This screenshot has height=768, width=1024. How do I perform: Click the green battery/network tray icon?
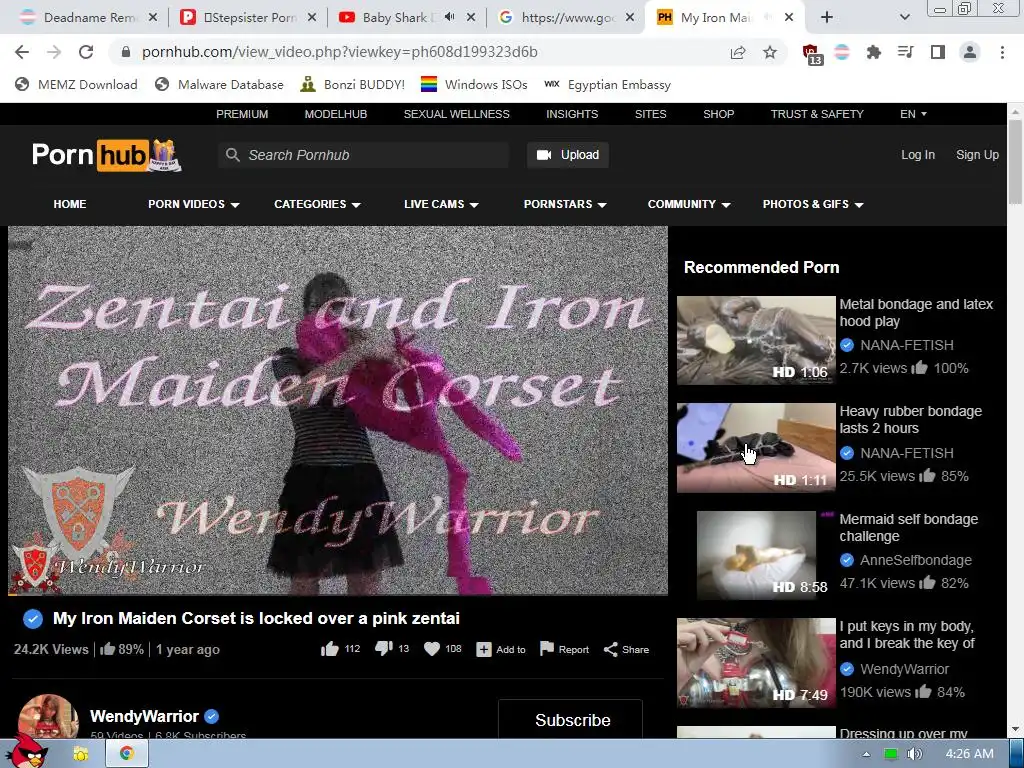coord(890,754)
